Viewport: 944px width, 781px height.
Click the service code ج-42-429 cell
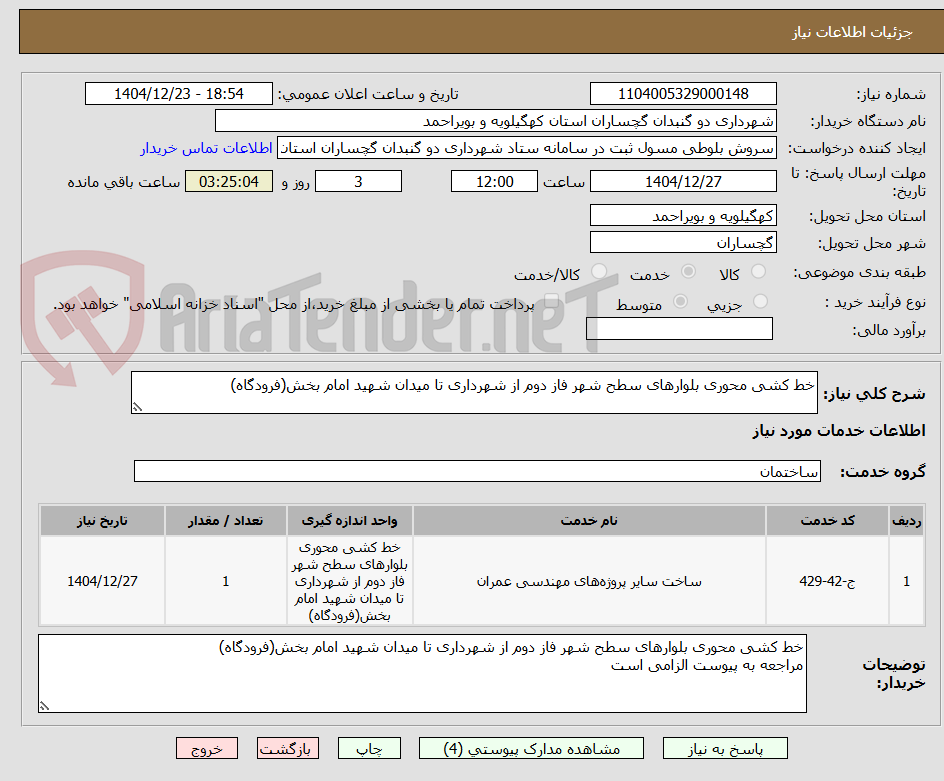tap(827, 581)
